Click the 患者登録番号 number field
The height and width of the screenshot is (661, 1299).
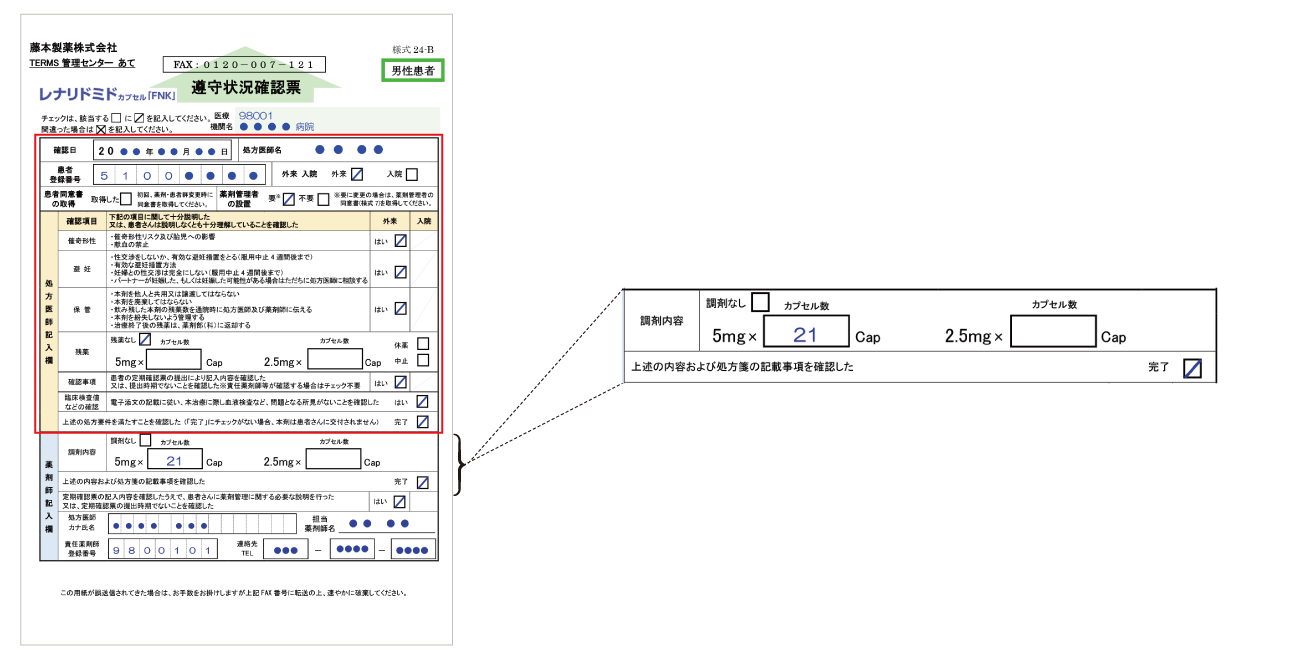click(x=179, y=174)
